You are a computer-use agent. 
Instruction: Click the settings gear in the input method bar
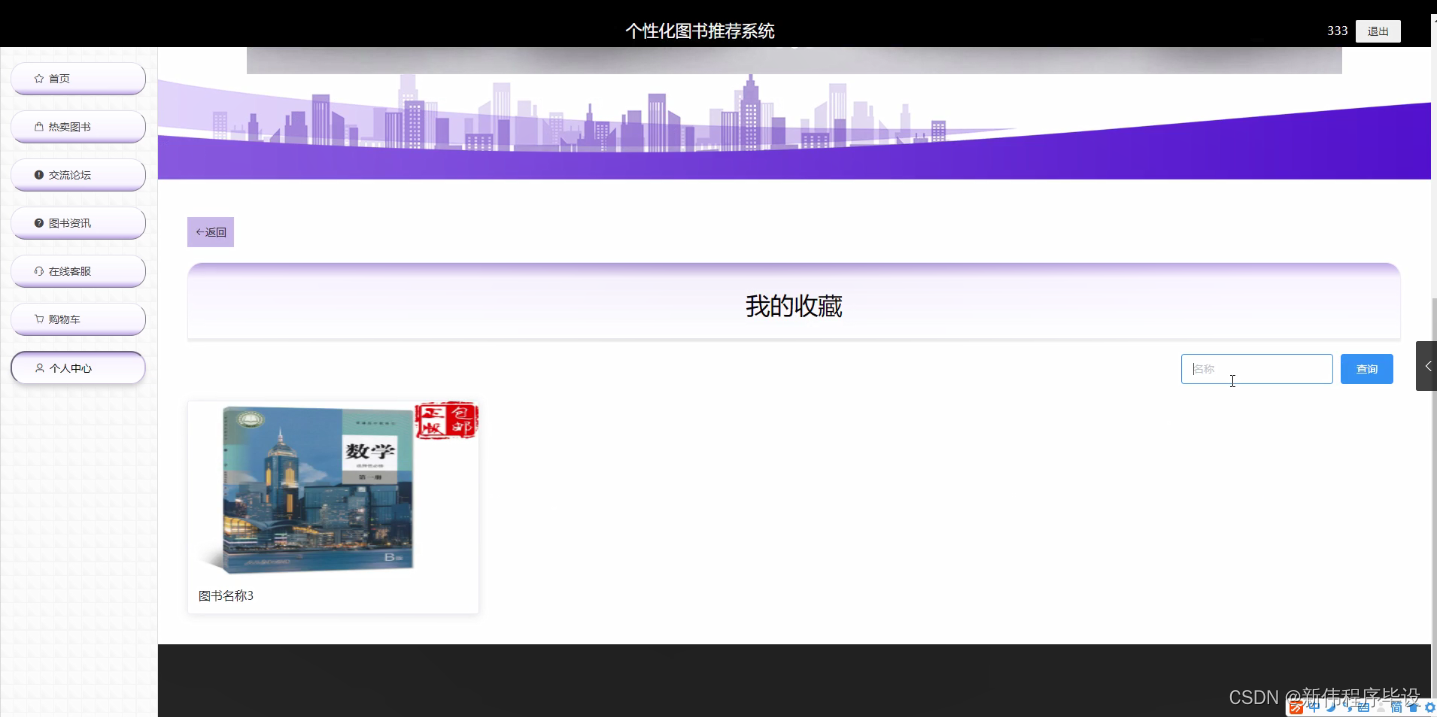1428,708
